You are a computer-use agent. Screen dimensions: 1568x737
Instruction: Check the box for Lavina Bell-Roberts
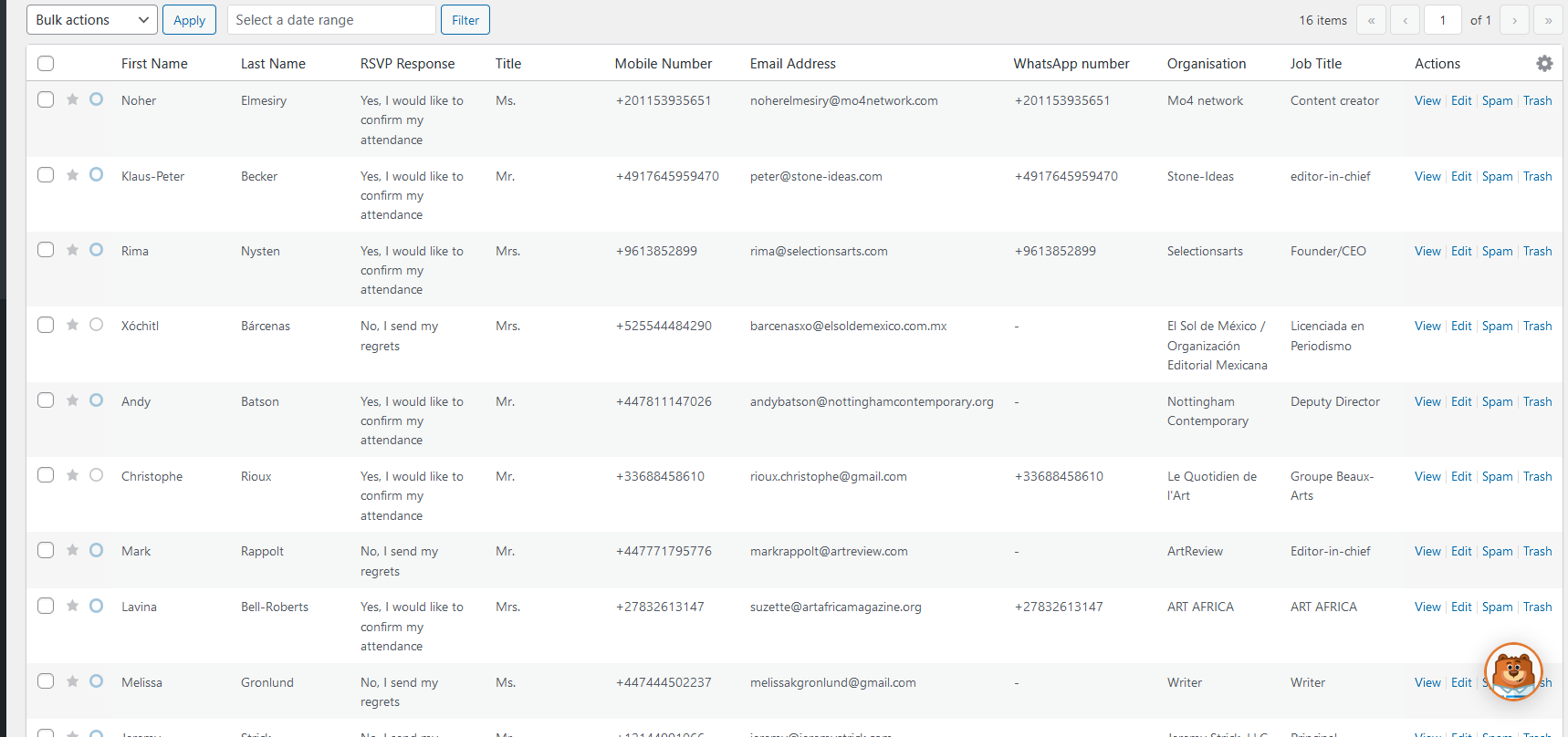point(46,606)
